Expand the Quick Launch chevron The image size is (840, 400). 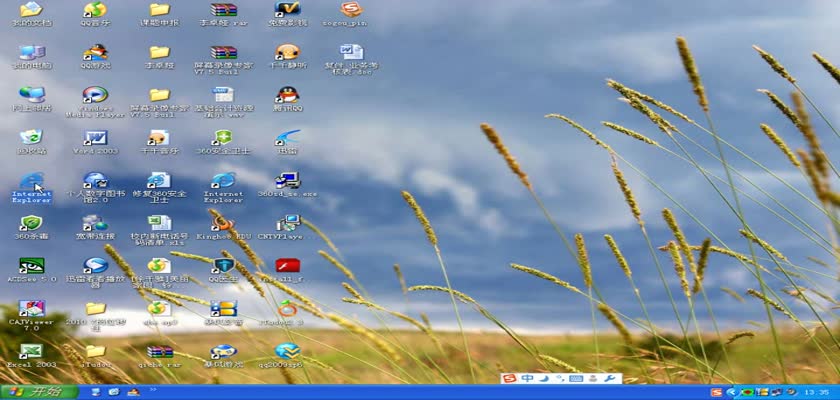pyautogui.click(x=153, y=390)
